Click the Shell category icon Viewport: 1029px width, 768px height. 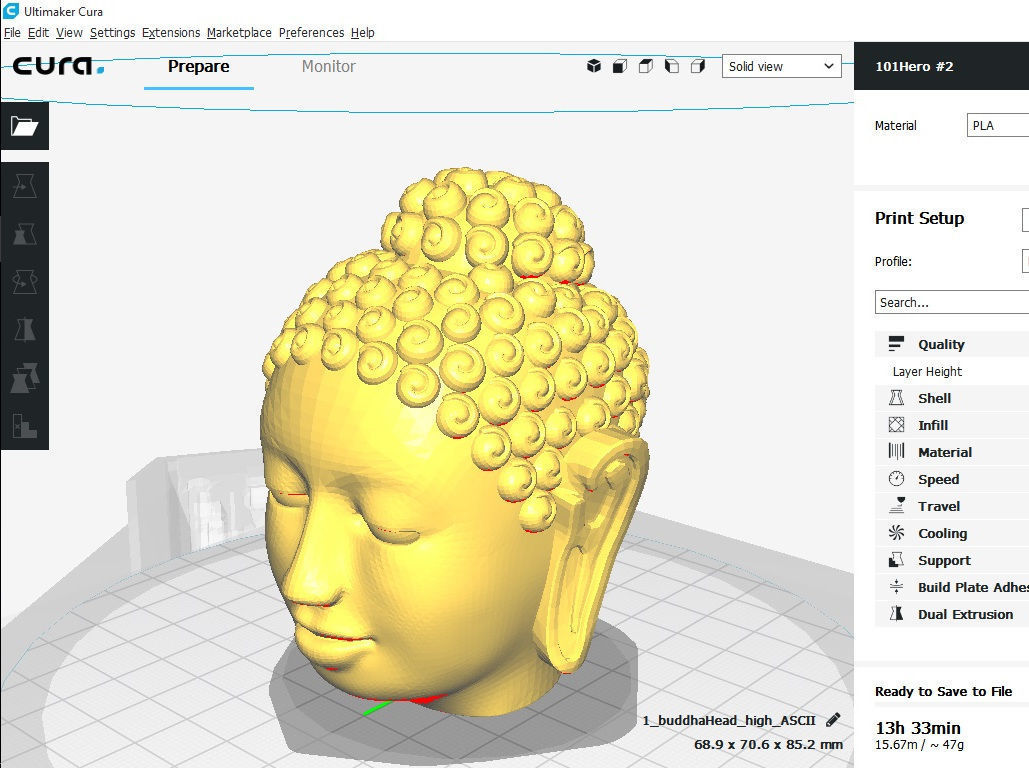pos(896,398)
